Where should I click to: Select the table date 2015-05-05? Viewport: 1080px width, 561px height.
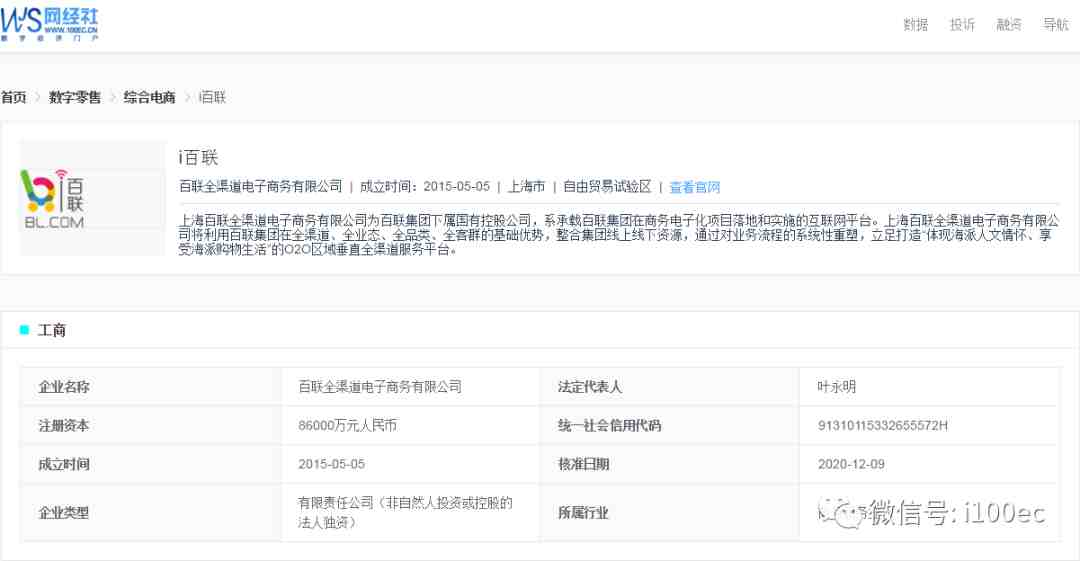331,464
